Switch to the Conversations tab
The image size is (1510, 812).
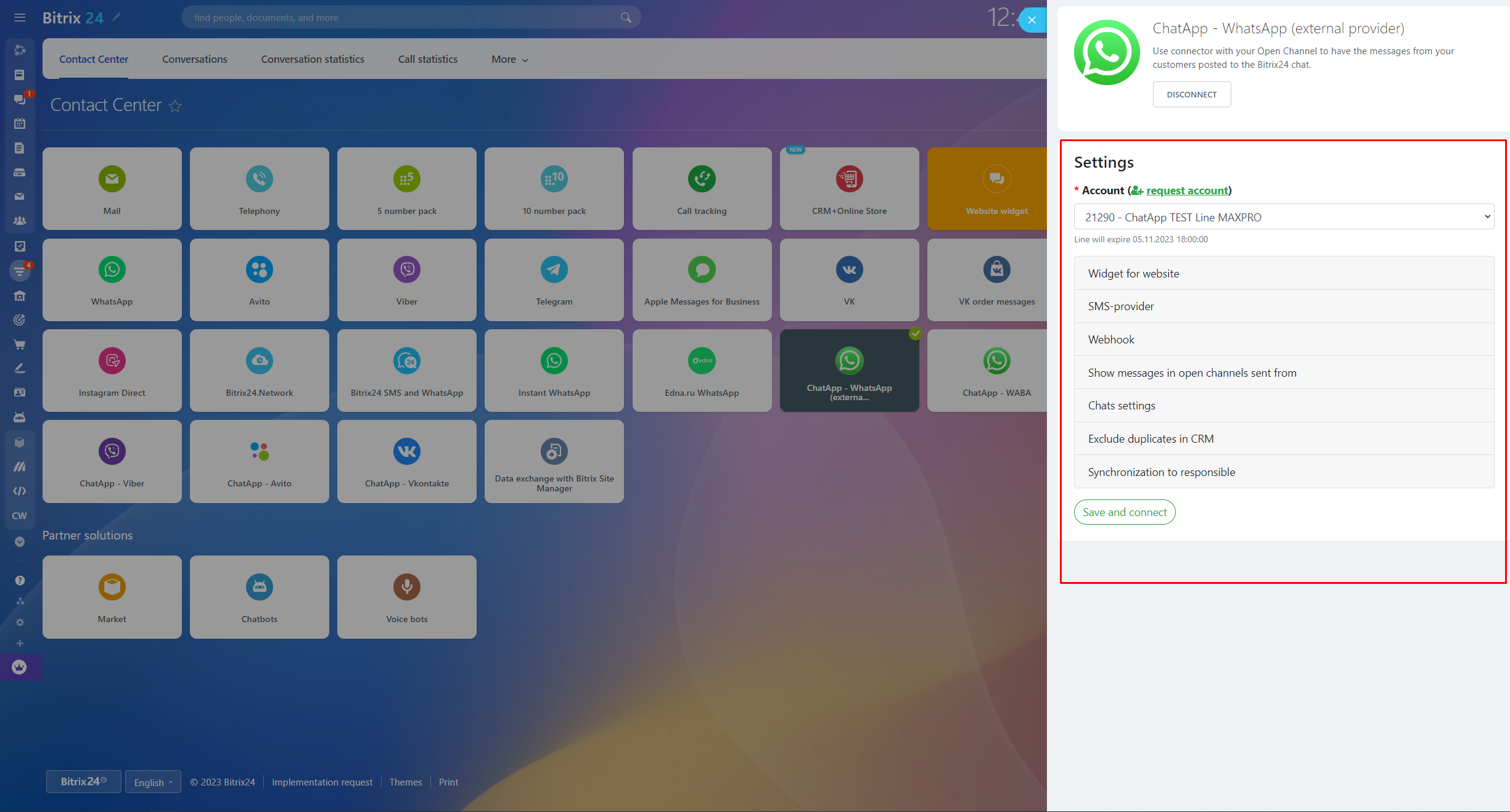click(194, 60)
